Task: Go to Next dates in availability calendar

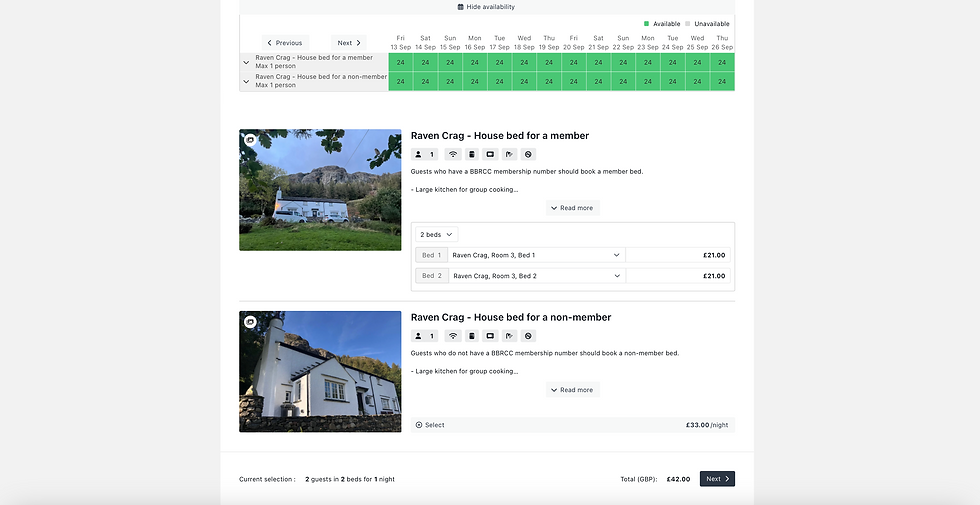Action: [349, 43]
